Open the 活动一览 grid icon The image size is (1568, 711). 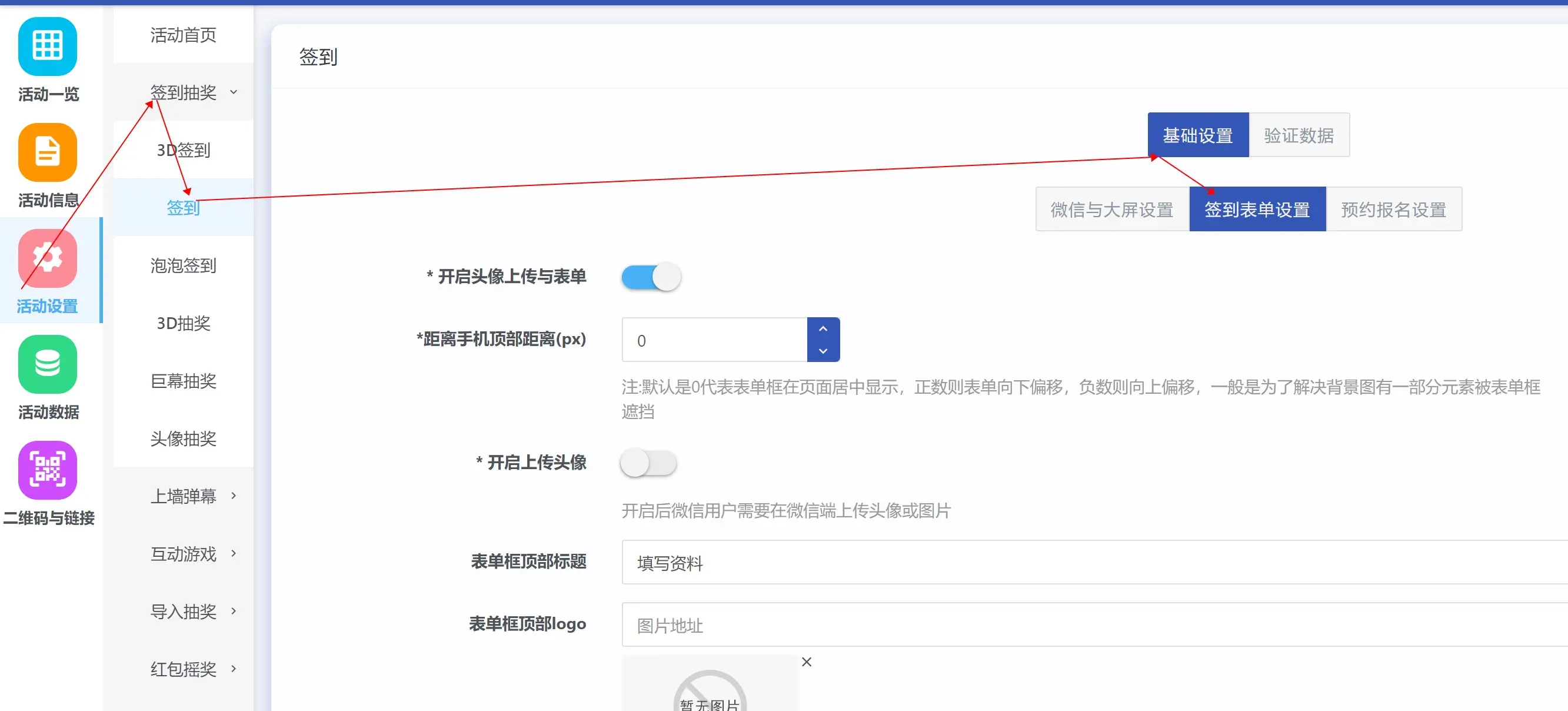[48, 46]
